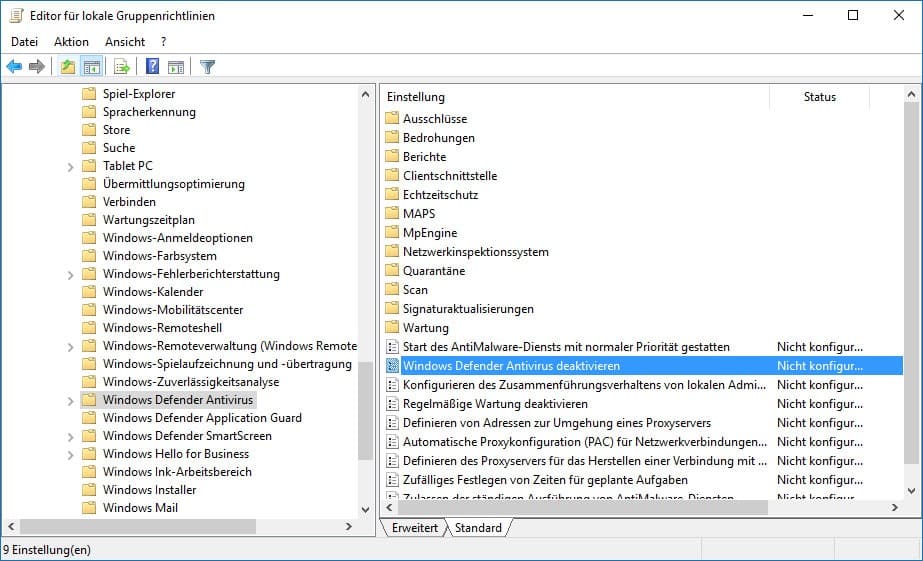The width and height of the screenshot is (923, 561).
Task: Select Spracherkennung in tree
Action: tap(149, 112)
